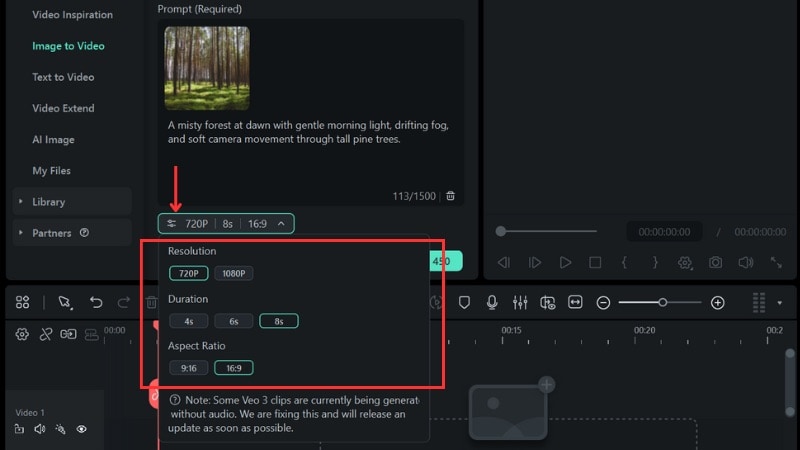
Task: Click into the prompt text about misty forest
Action: point(308,132)
